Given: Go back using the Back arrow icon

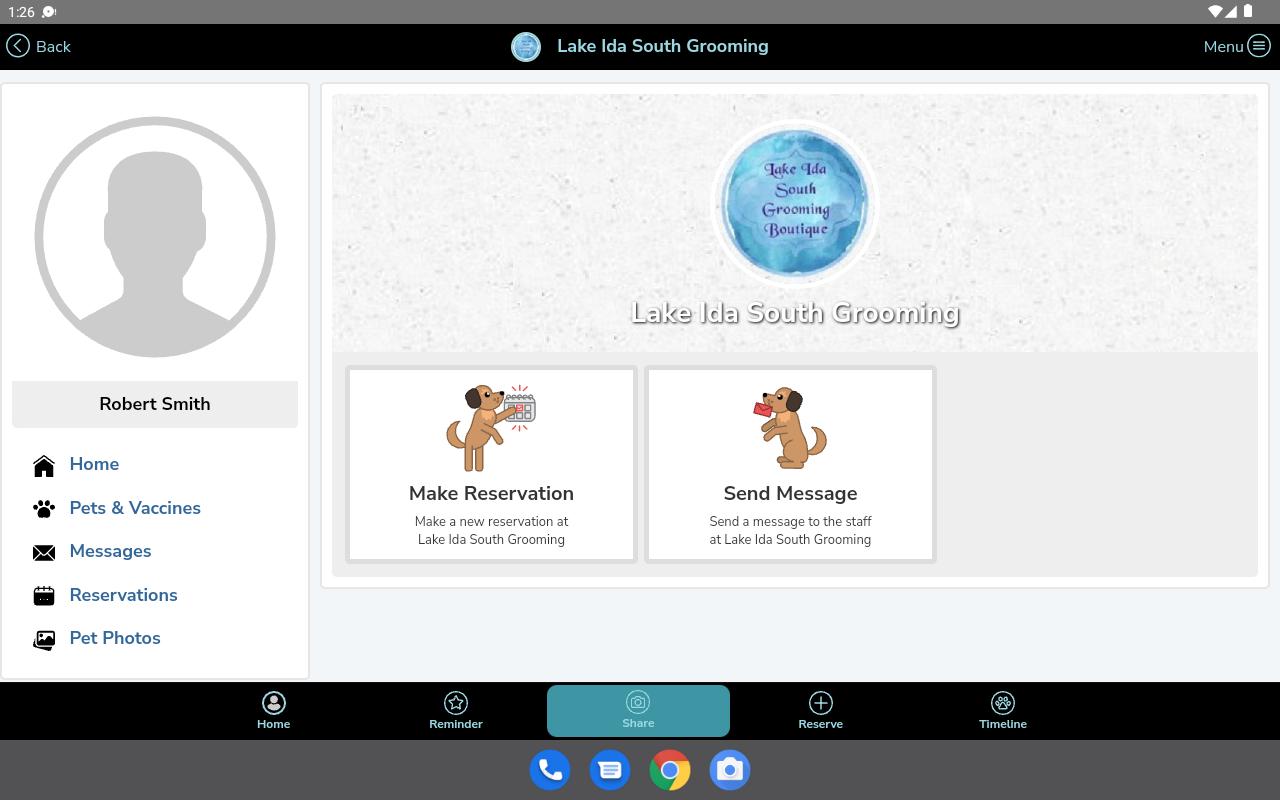Looking at the screenshot, I should coord(18,46).
